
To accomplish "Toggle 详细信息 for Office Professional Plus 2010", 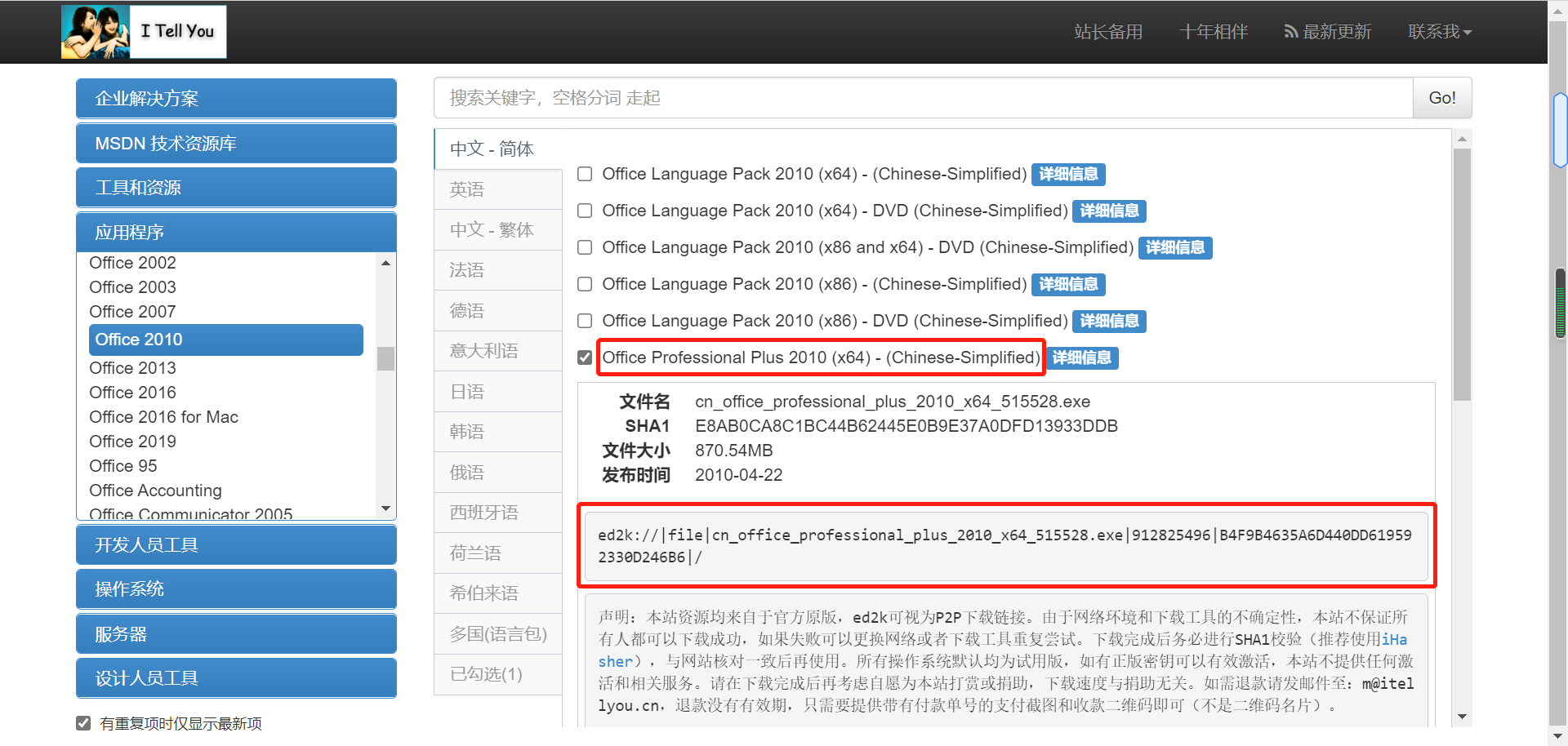I will tap(1082, 358).
